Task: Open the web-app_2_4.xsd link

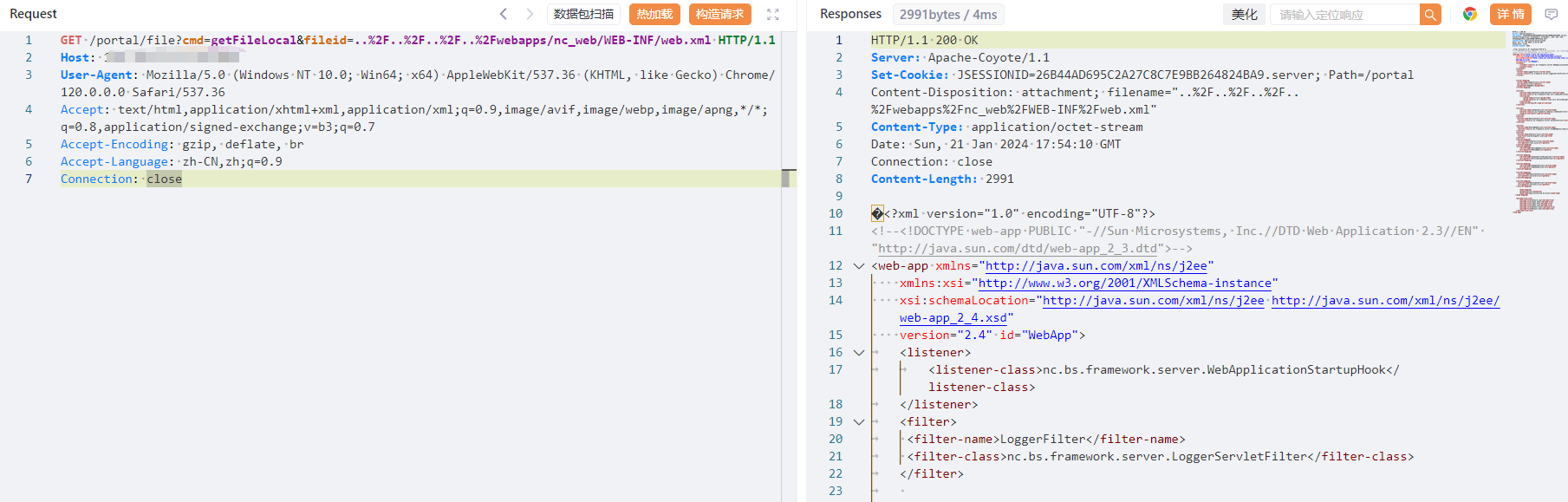Action: click(953, 318)
